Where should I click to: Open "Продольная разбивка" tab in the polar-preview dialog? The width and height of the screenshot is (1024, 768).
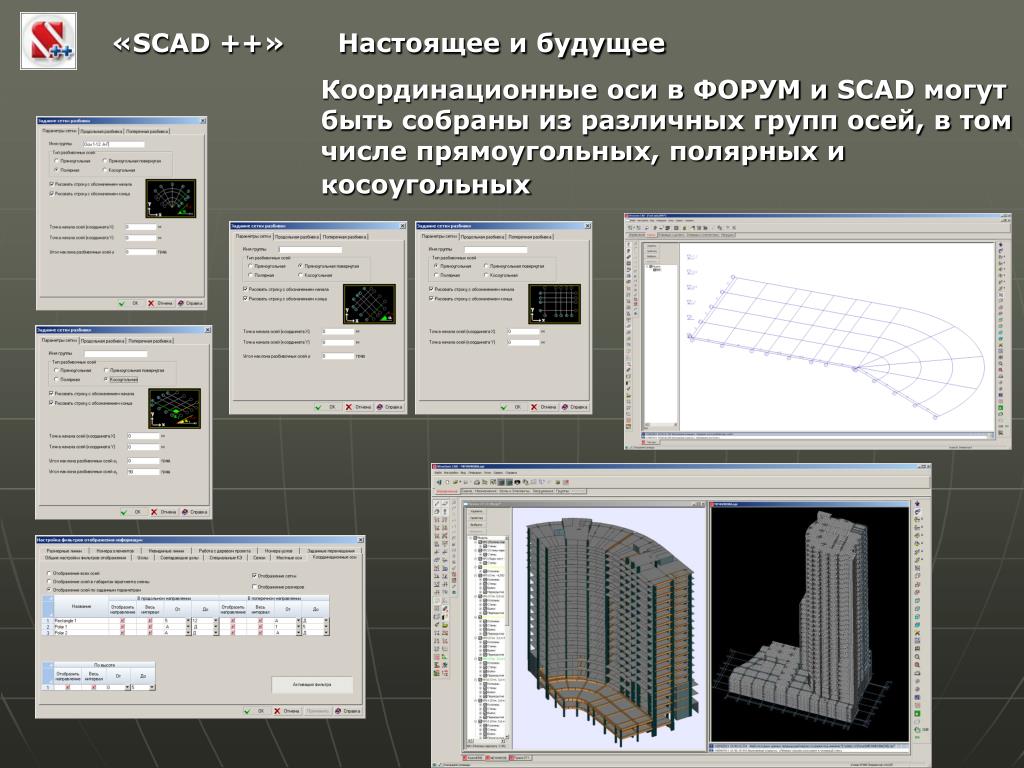[101, 131]
